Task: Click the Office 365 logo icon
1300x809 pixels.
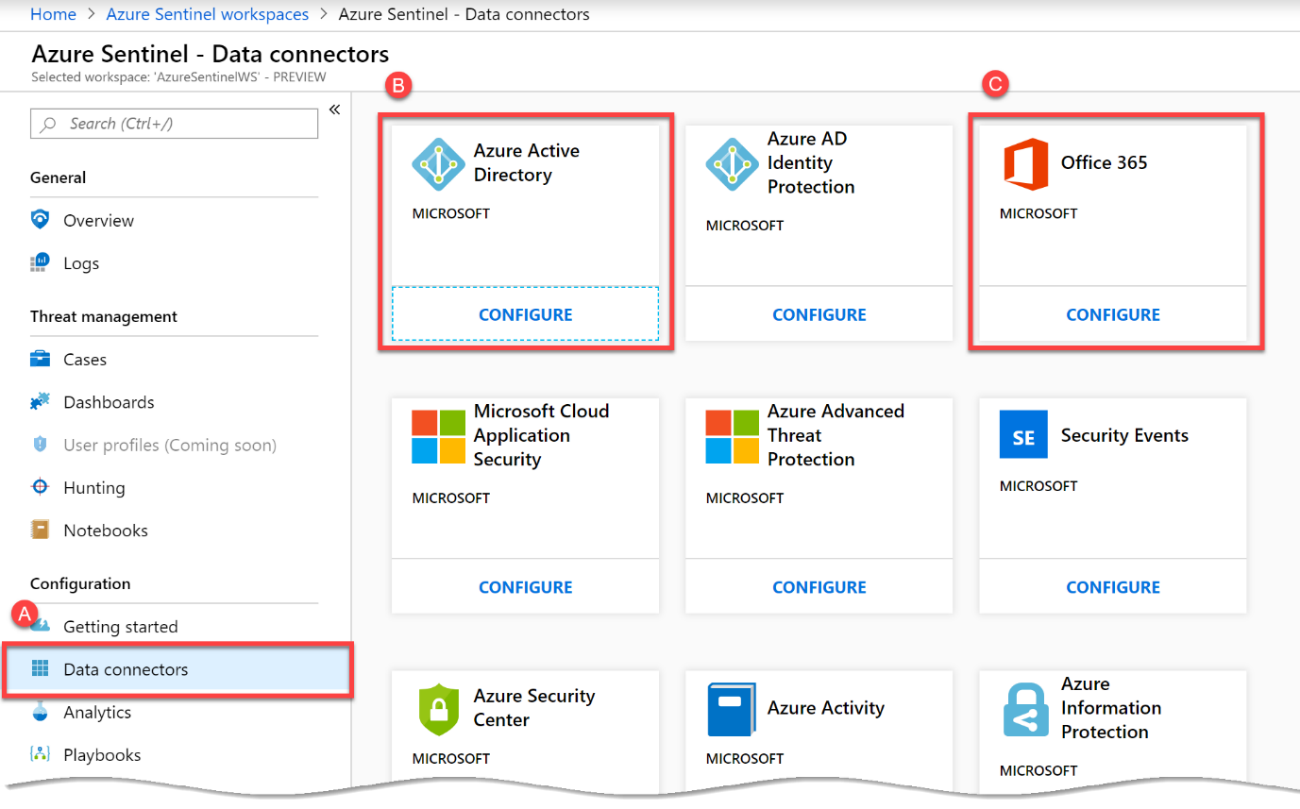Action: [x=1025, y=164]
